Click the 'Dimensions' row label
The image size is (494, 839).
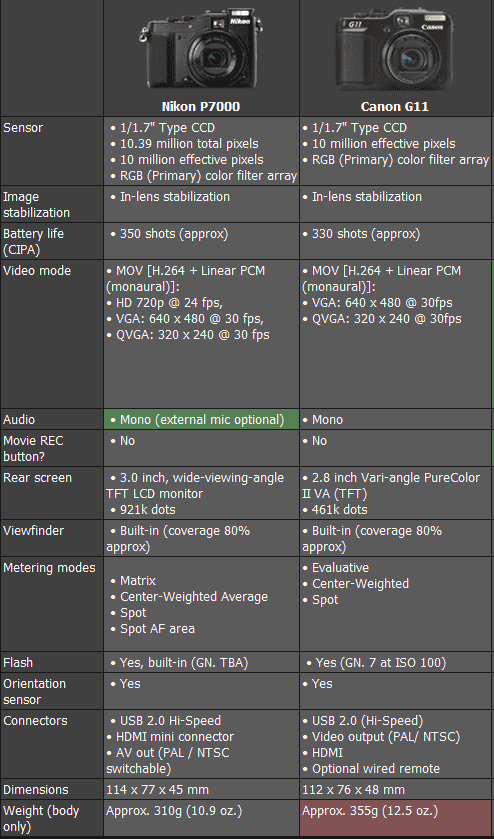point(36,789)
